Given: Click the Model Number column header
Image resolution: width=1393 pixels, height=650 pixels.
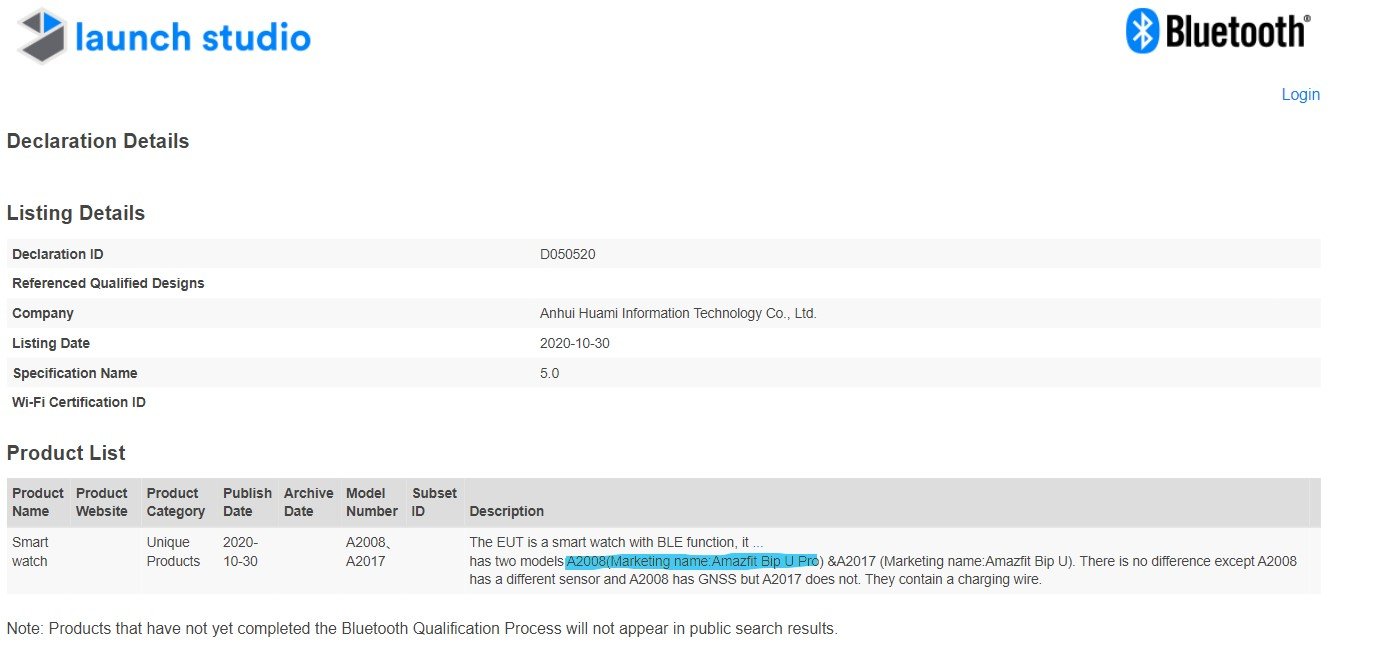Looking at the screenshot, I should pos(370,501).
